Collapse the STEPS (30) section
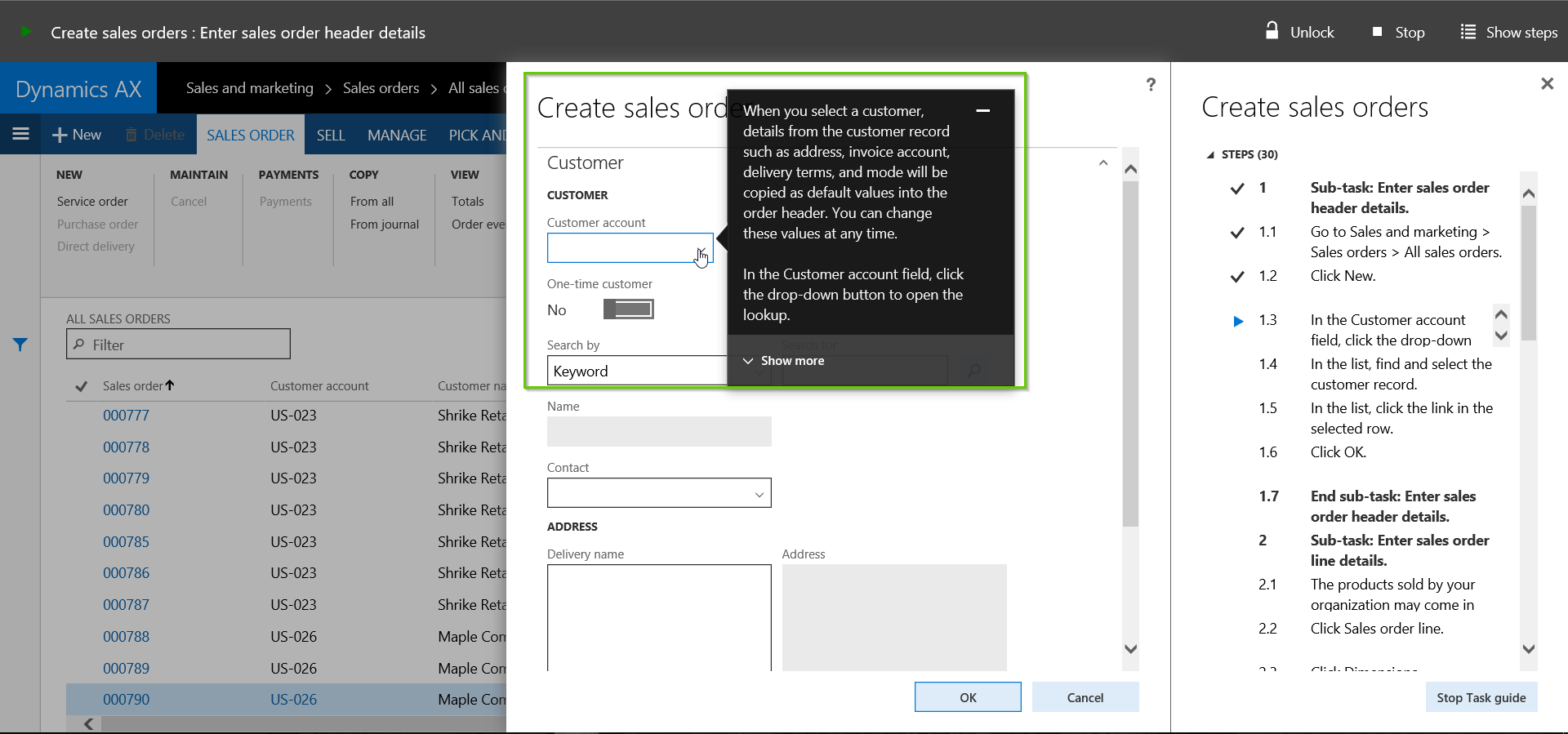The height and width of the screenshot is (734, 1568). point(1210,155)
